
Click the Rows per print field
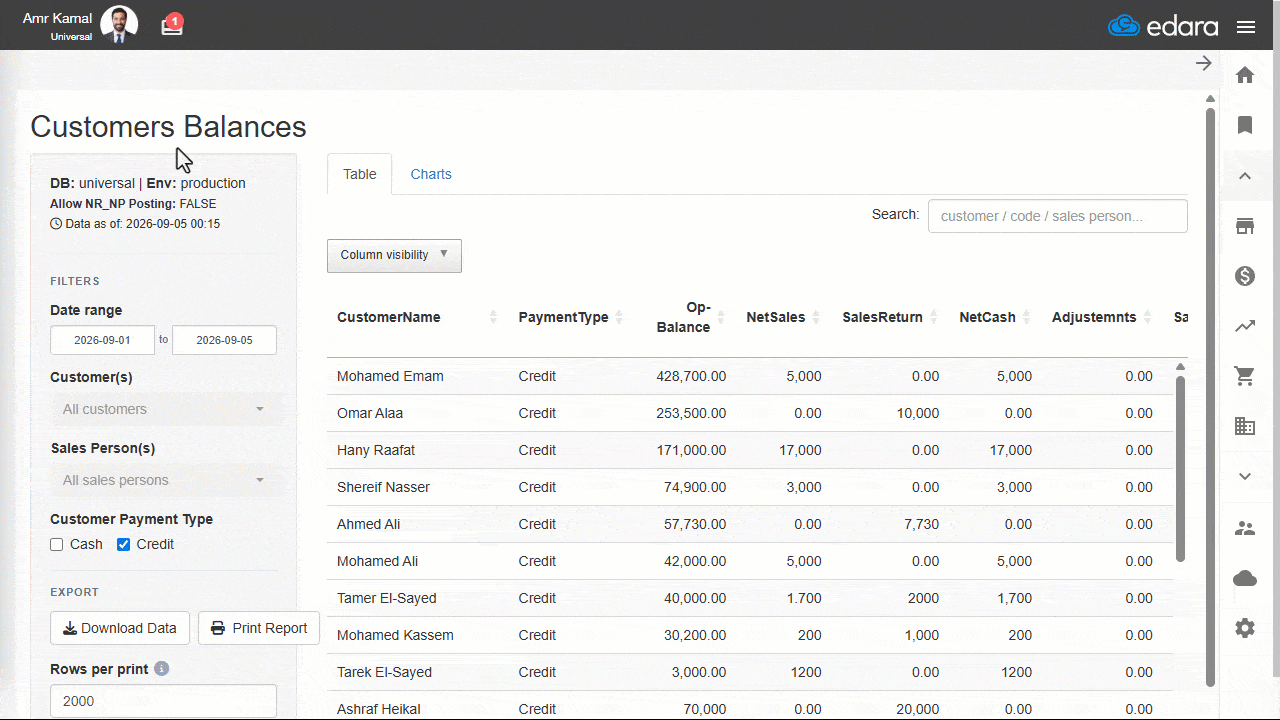pos(163,701)
